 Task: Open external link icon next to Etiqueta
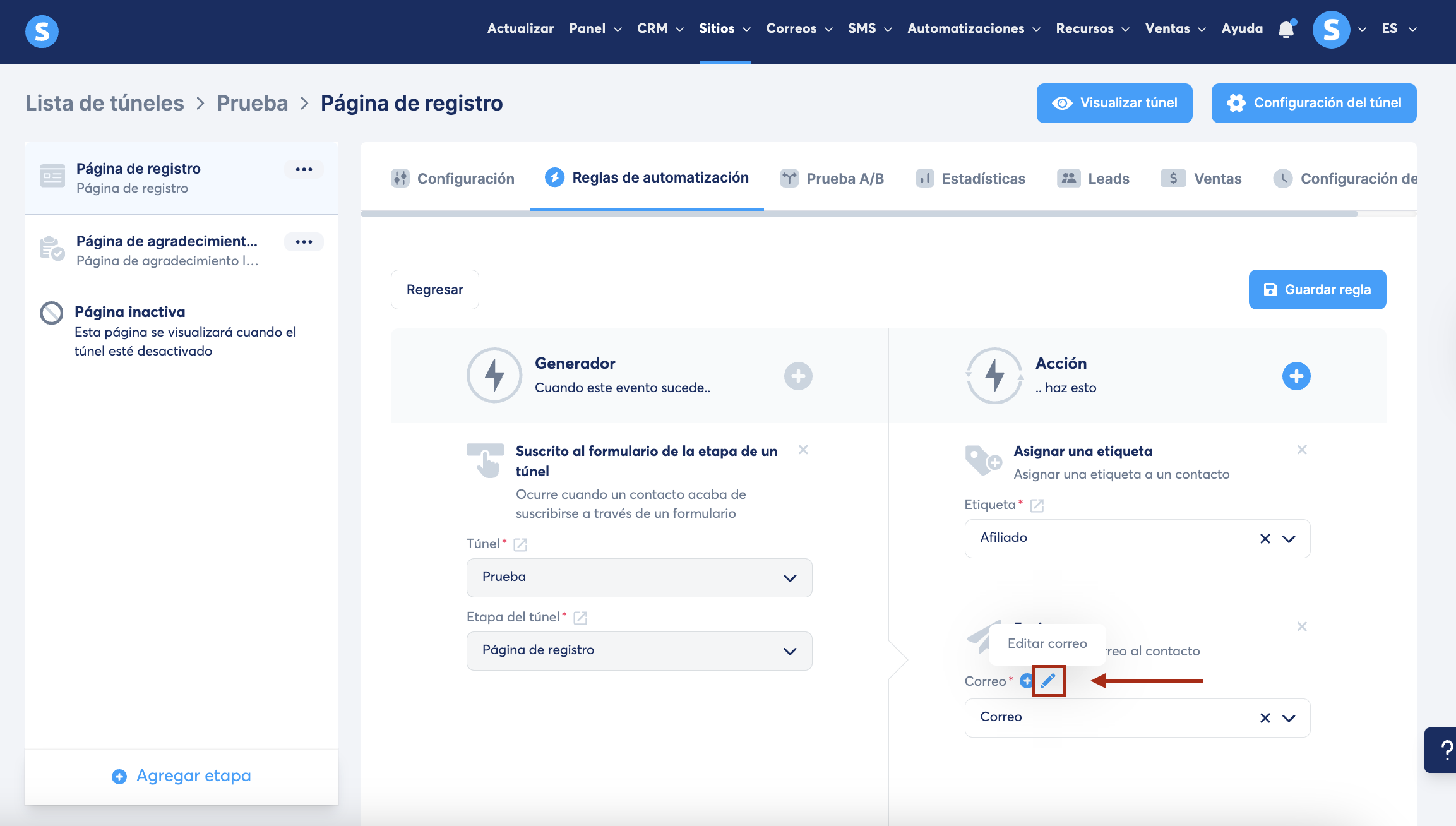coord(1037,505)
